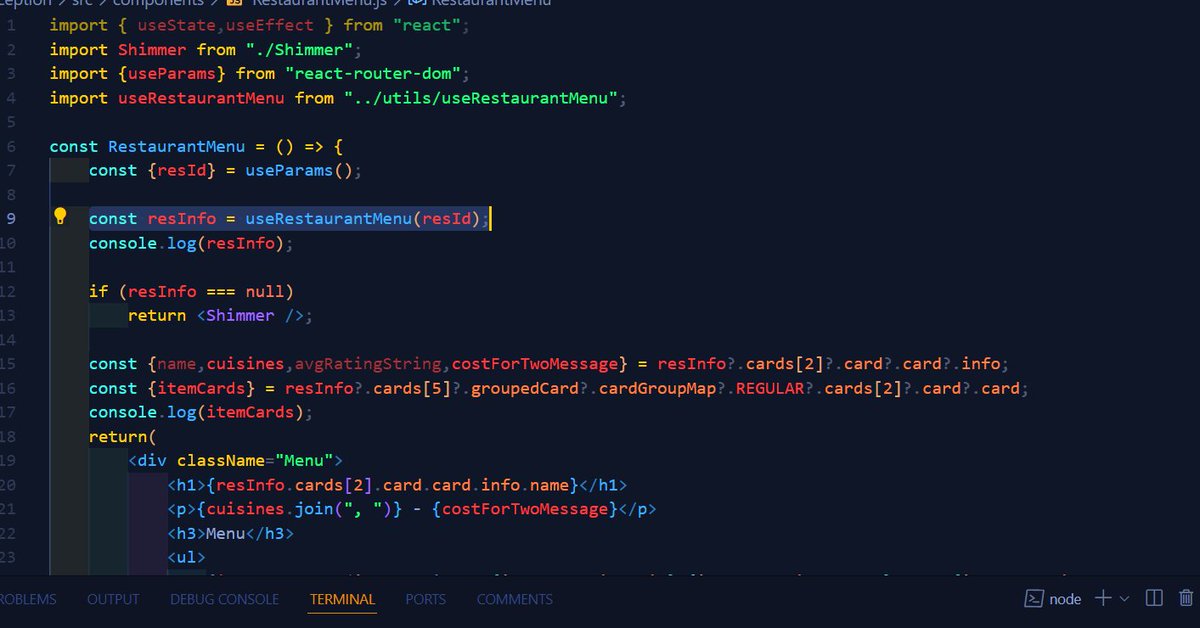Switch to the OUTPUT panel tab
This screenshot has height=628, width=1200.
click(113, 600)
